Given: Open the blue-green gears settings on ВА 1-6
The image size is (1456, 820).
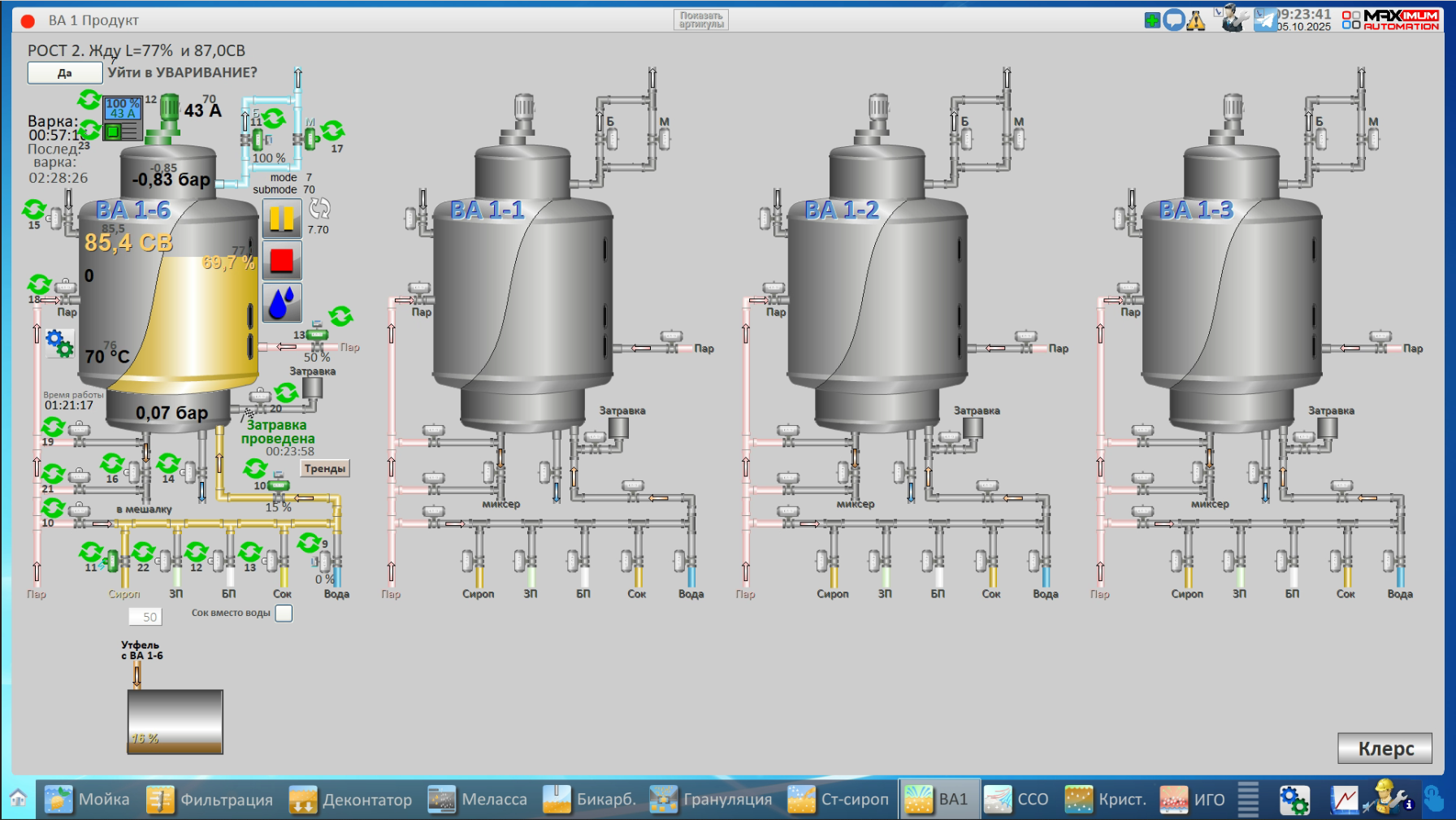Looking at the screenshot, I should [59, 343].
